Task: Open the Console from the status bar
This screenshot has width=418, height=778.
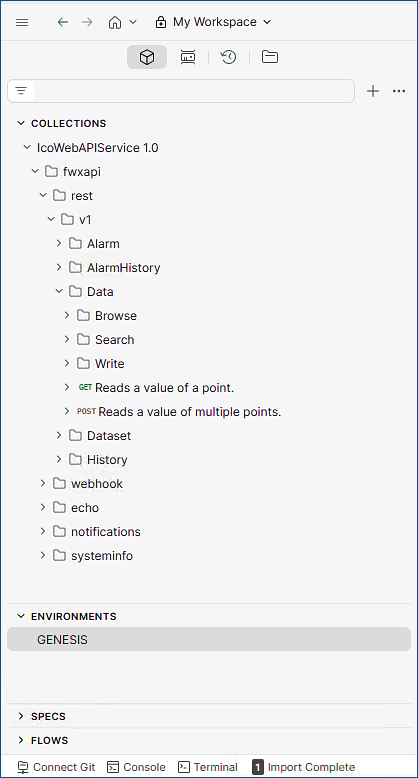Action: tap(137, 767)
